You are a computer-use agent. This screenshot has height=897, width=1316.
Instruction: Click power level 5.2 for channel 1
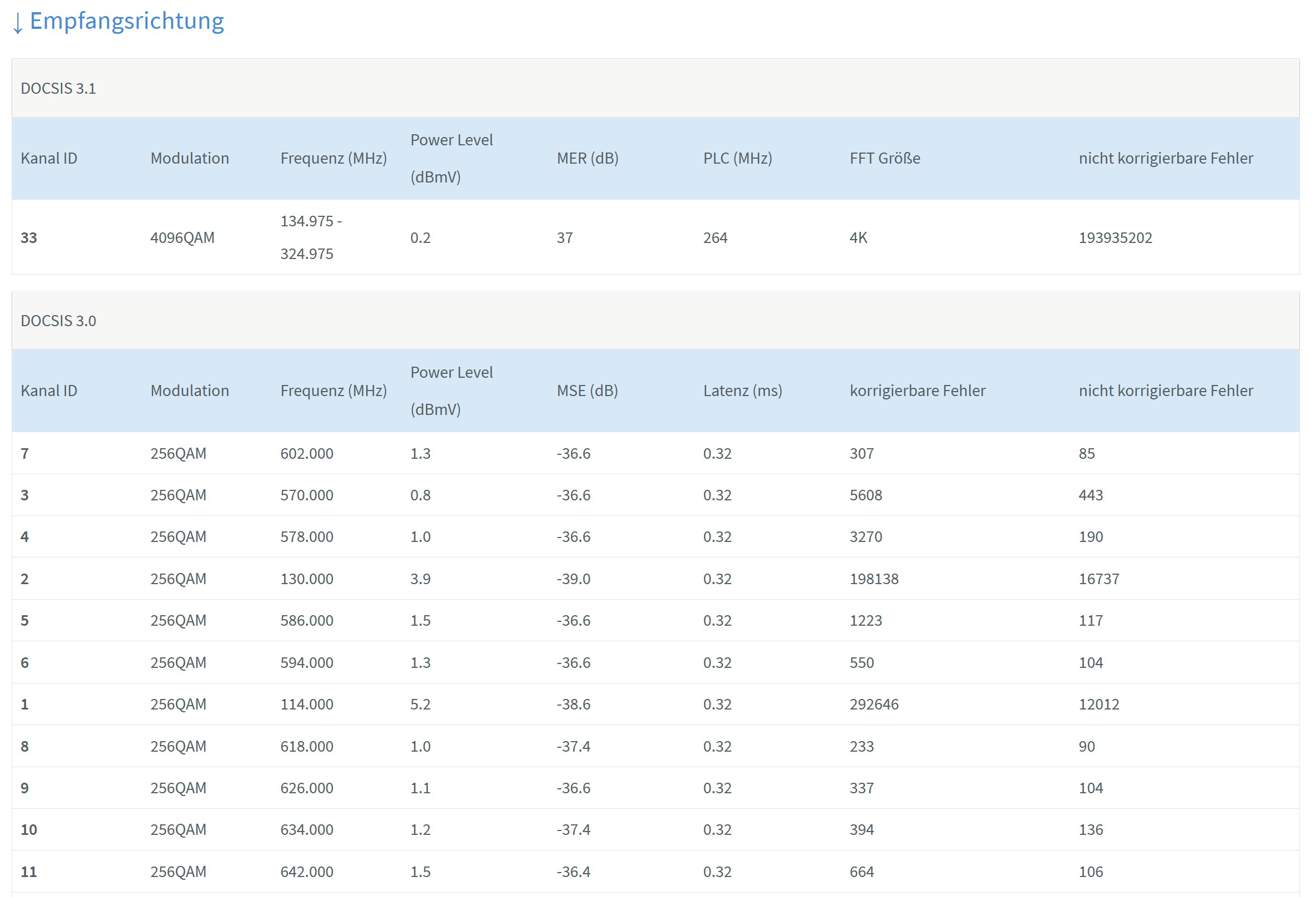[420, 704]
